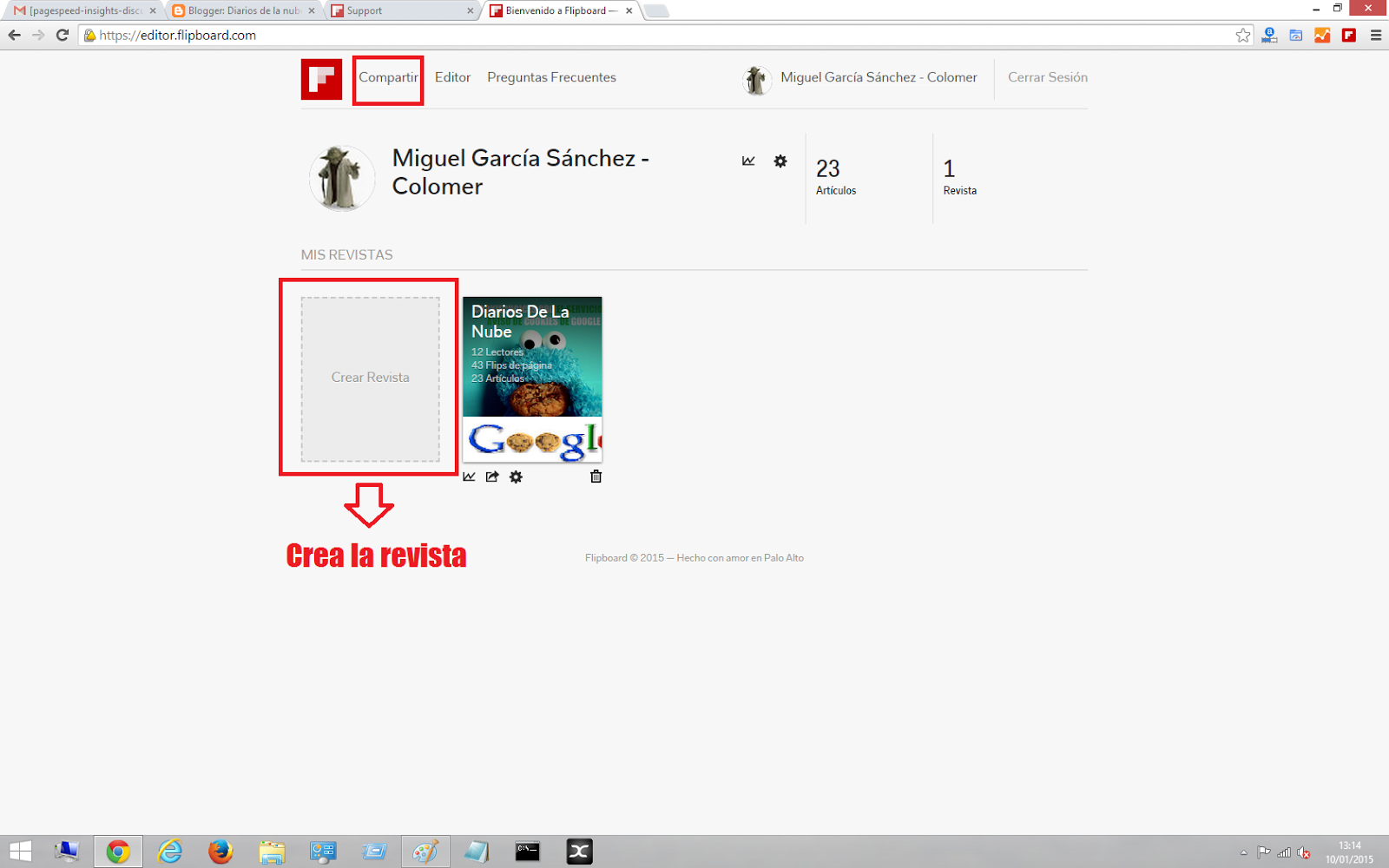This screenshot has width=1389, height=868.
Task: Go to the Editor section
Action: point(452,77)
